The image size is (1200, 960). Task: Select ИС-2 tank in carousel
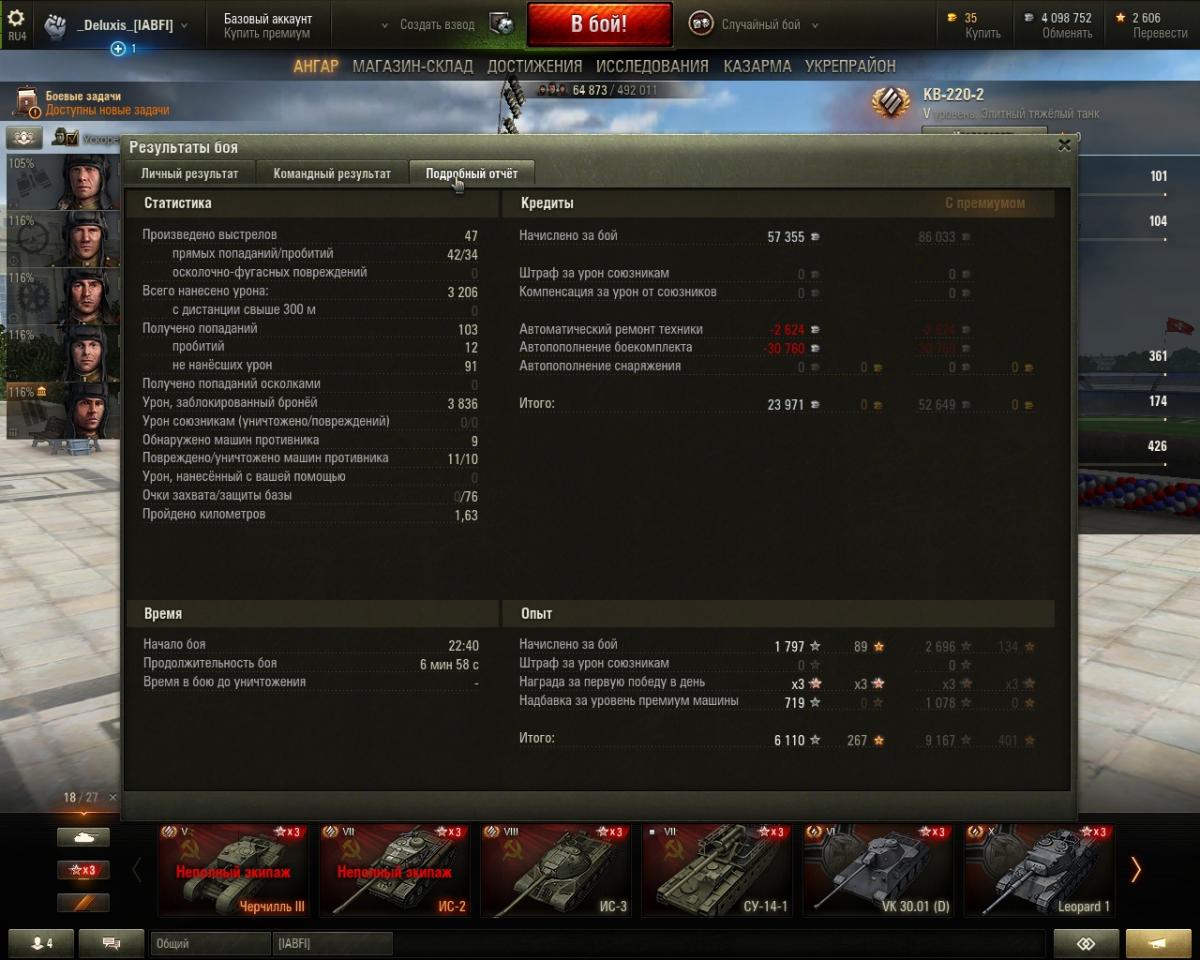[x=394, y=870]
